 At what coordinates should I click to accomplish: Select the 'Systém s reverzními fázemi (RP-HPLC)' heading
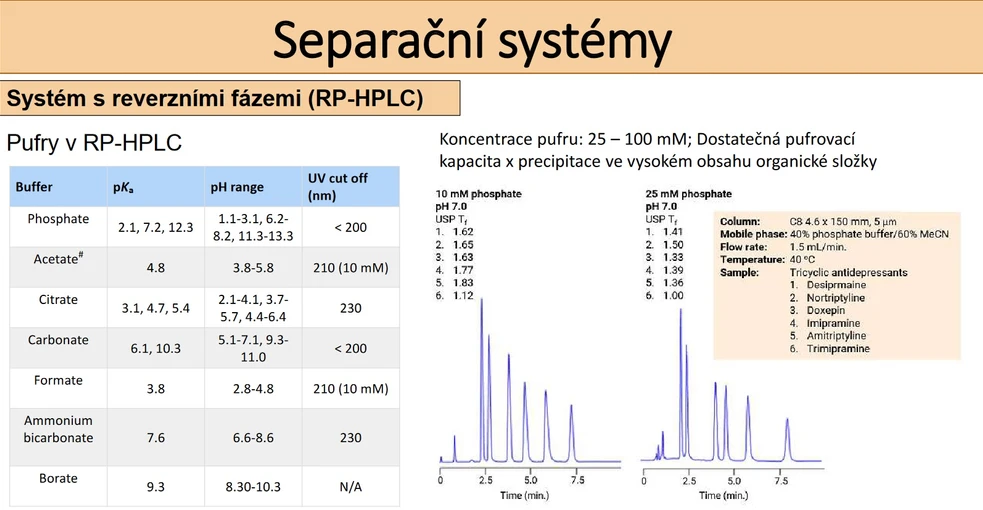(215, 98)
